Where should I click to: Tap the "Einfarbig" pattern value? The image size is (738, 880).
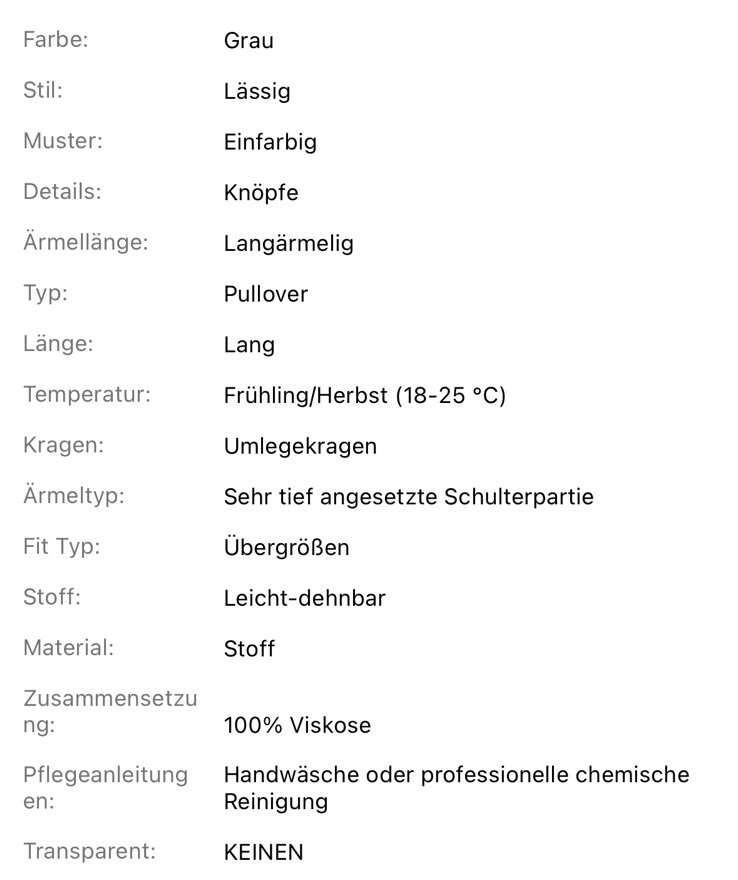click(270, 142)
